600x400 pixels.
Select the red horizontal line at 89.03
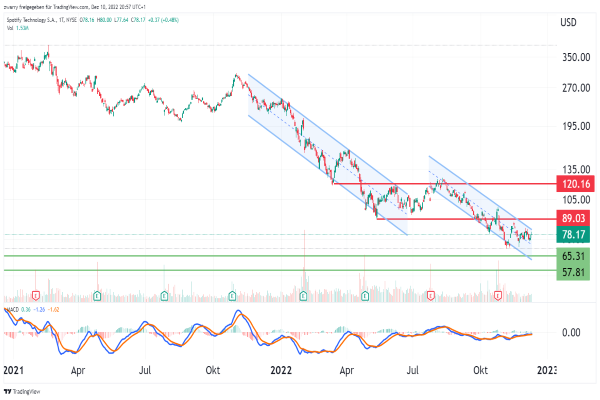(467, 219)
